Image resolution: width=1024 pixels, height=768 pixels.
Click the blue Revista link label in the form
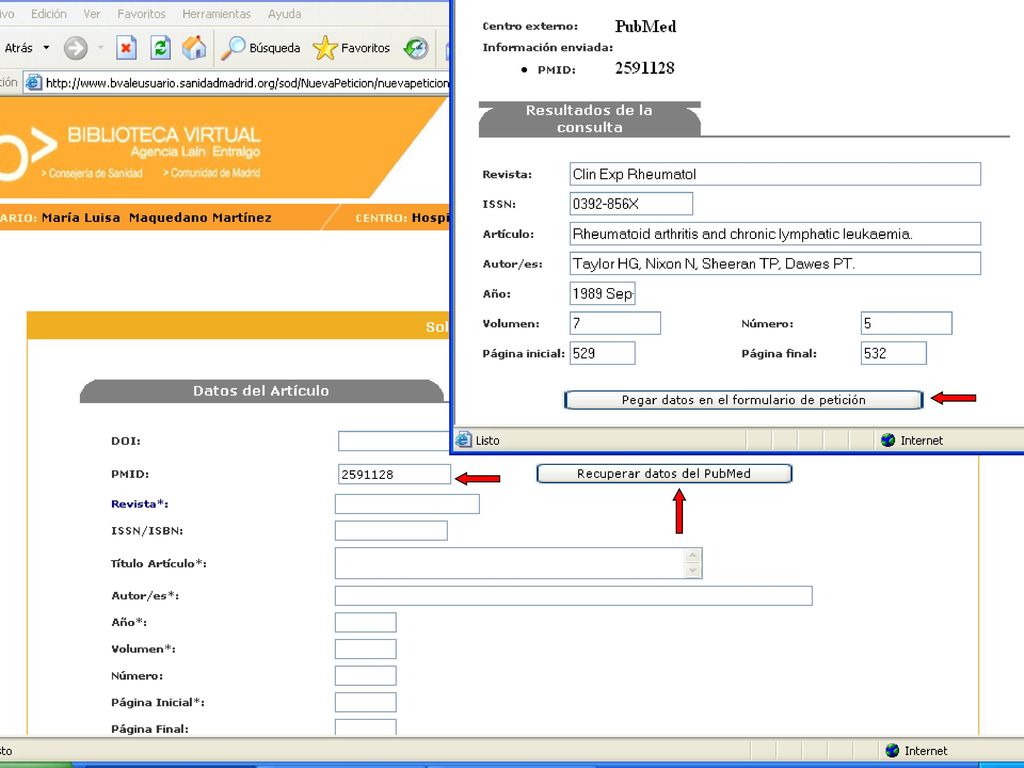coord(140,504)
